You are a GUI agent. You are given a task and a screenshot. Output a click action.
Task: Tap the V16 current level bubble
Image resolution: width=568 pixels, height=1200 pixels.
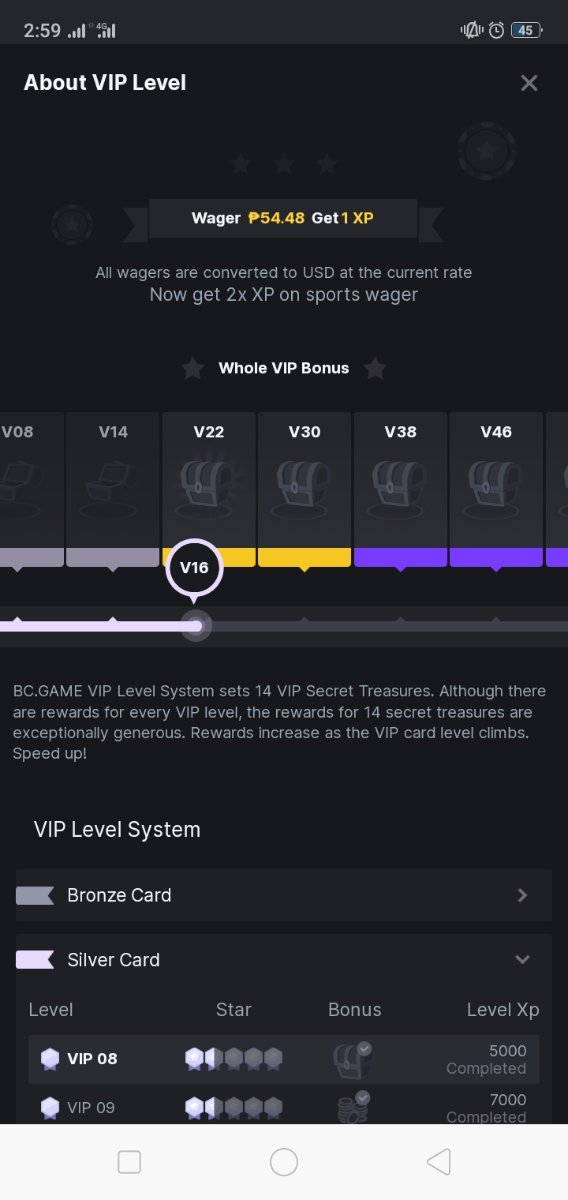click(x=194, y=568)
